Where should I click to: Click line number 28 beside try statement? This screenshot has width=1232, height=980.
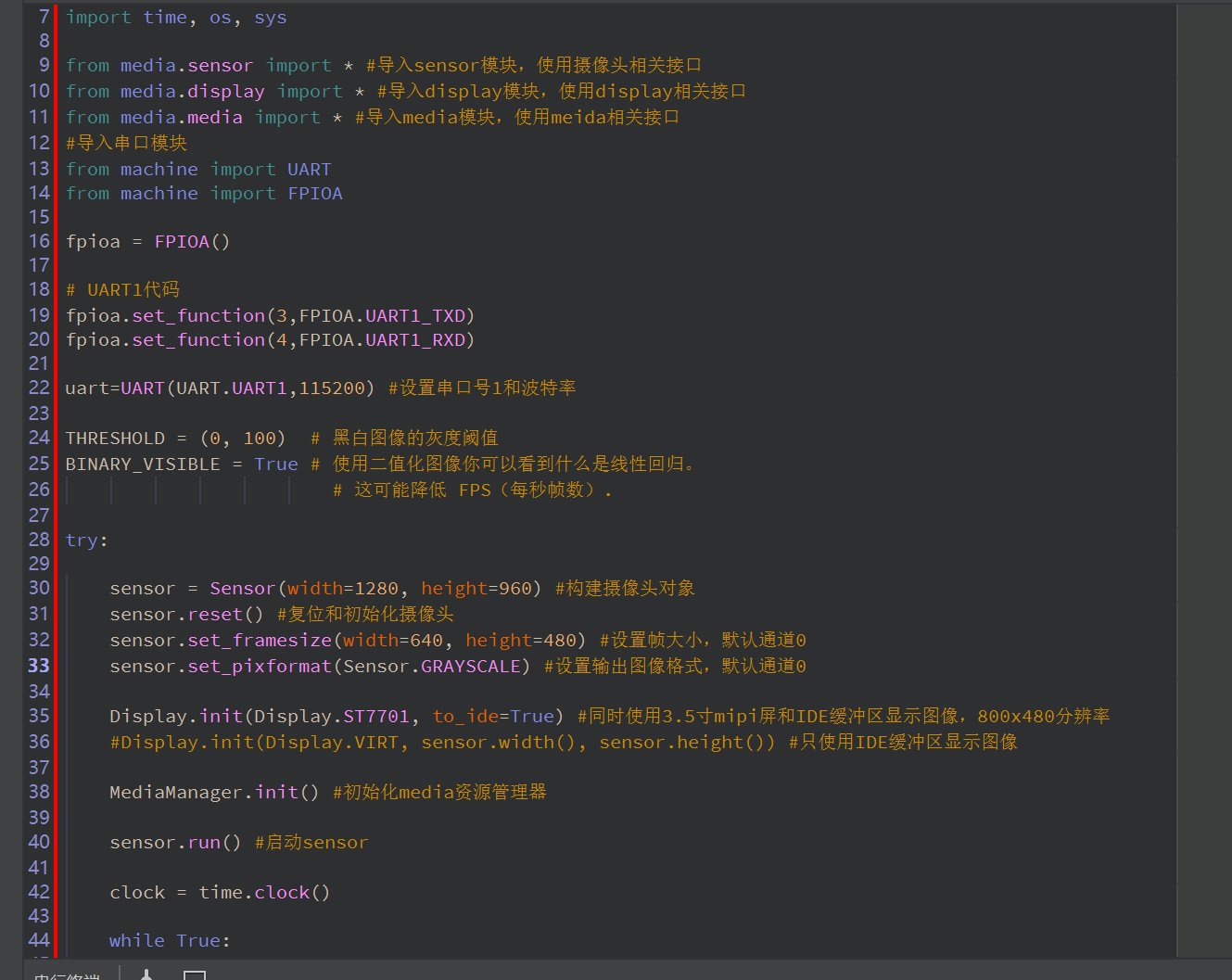[39, 540]
